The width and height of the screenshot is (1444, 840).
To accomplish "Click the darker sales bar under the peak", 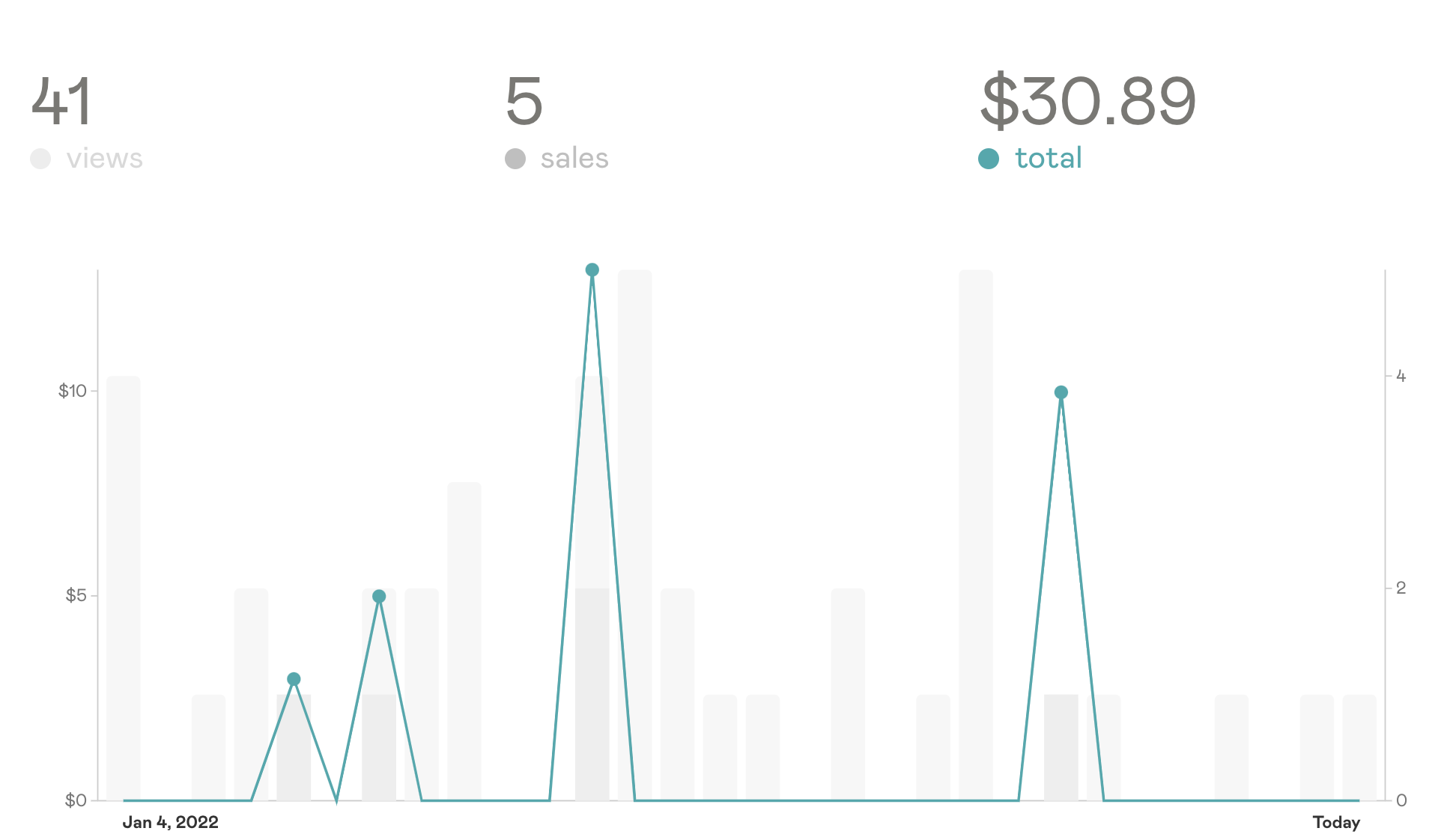I will (592, 694).
